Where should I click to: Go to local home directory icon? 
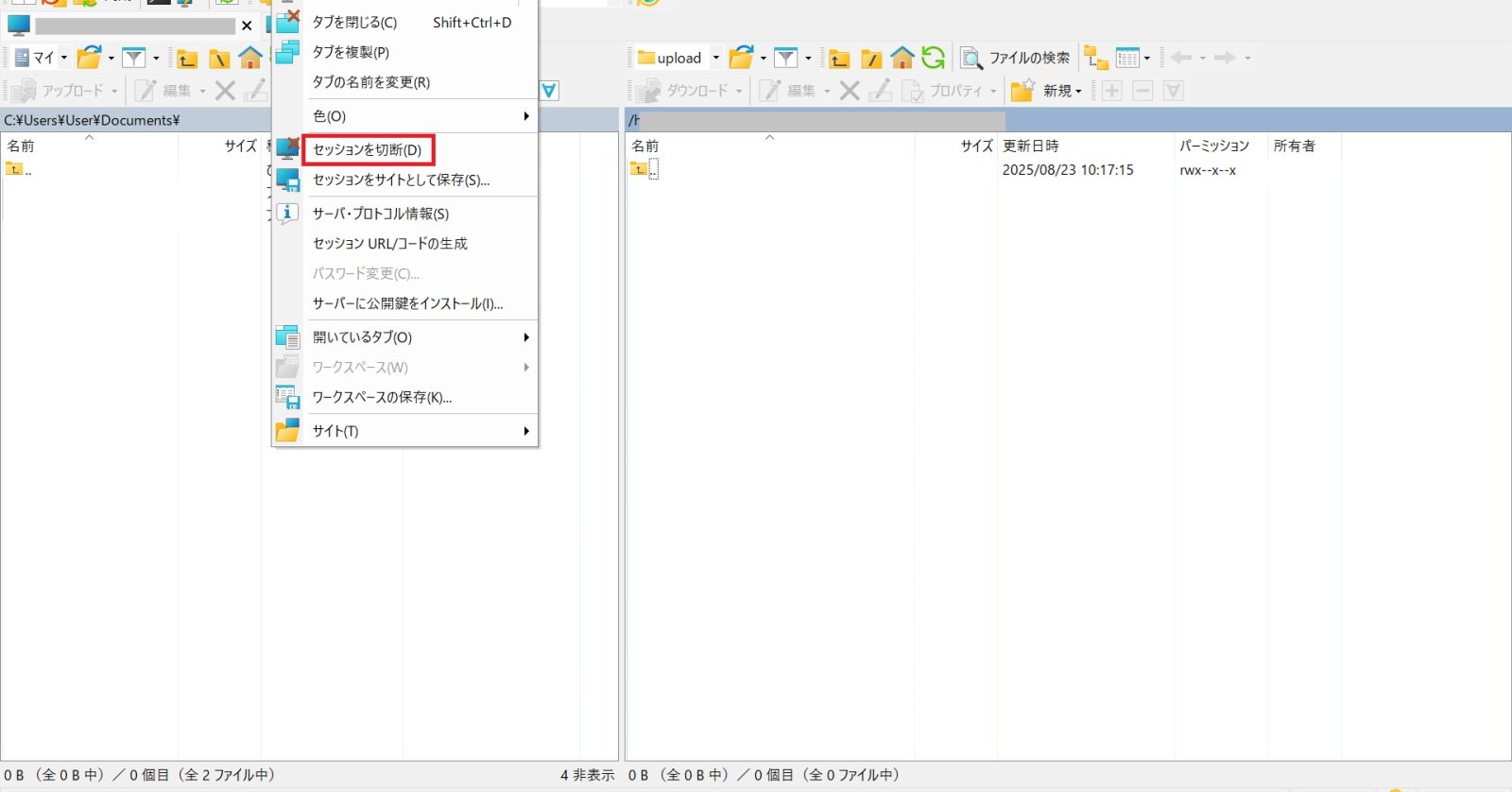[250, 58]
